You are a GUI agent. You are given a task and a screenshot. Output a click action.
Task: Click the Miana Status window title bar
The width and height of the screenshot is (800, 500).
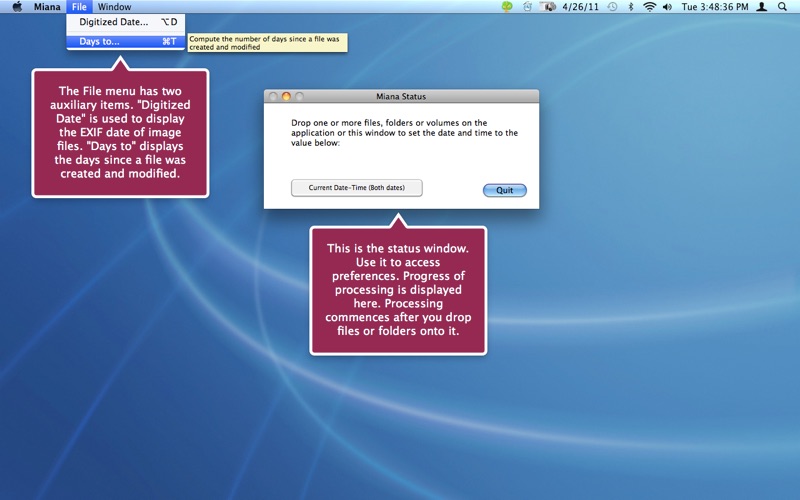click(401, 96)
